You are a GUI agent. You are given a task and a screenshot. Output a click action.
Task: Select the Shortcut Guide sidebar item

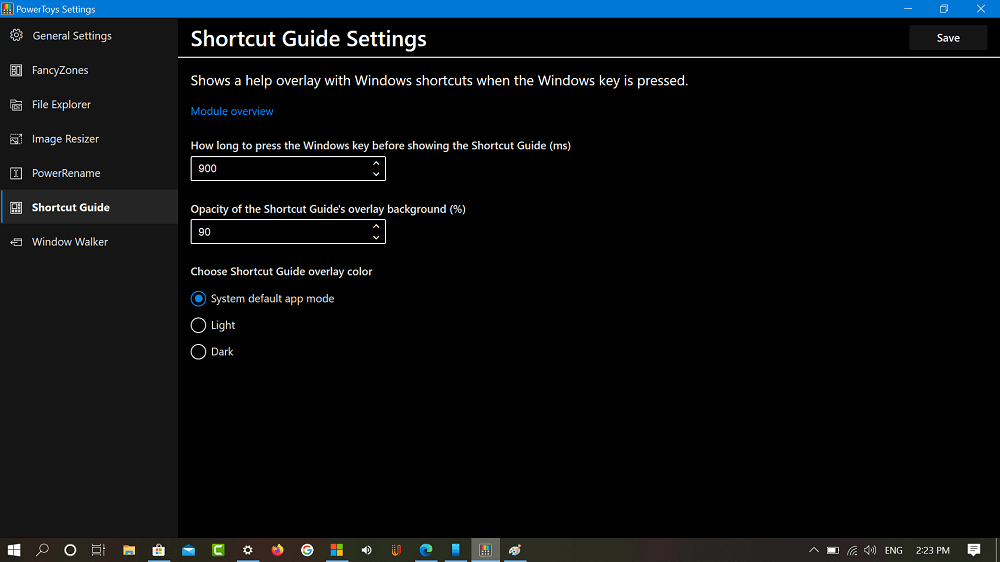coord(89,207)
